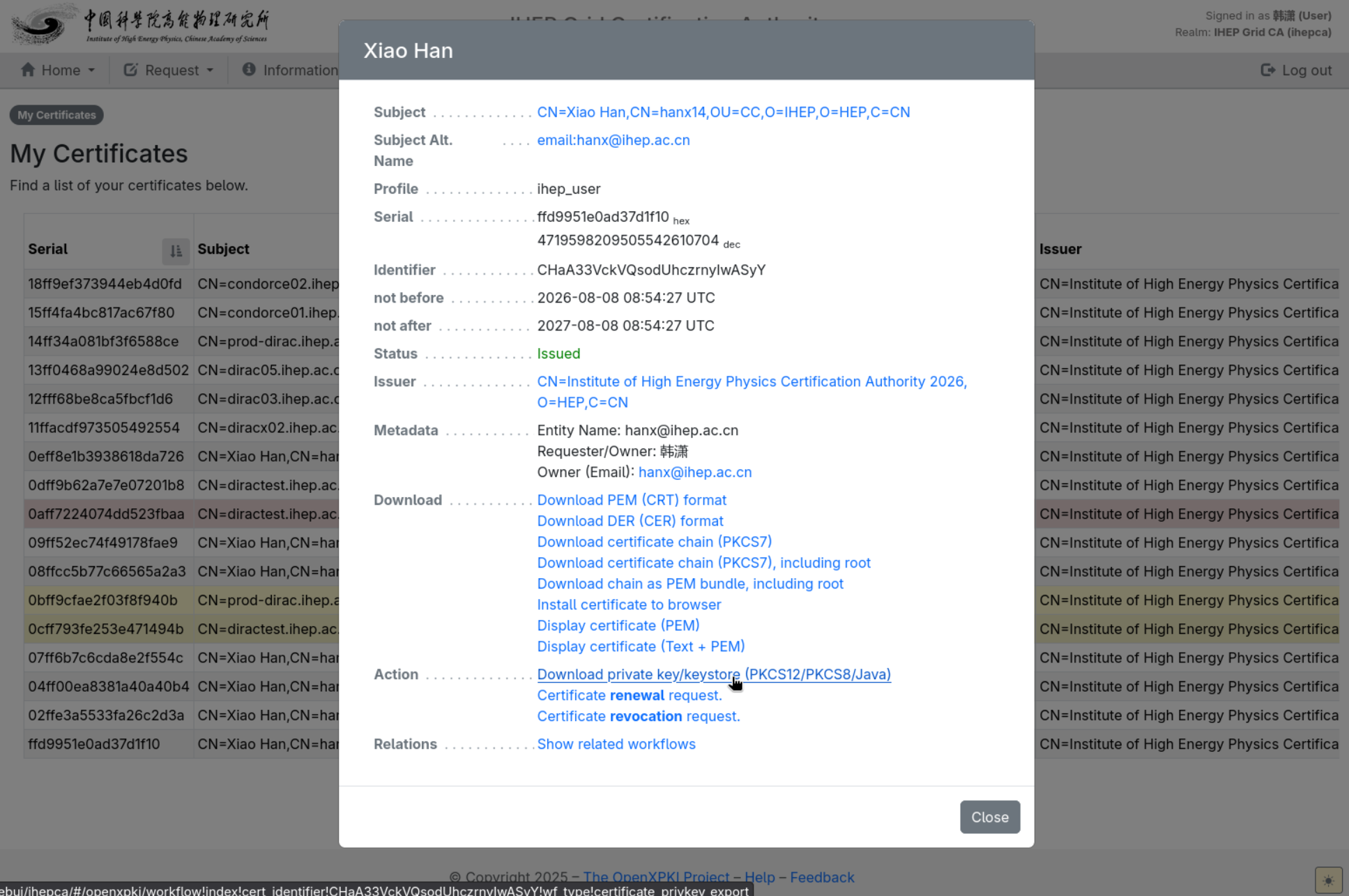Click the Owner Email hanx@ihep.ac.cn link
This screenshot has height=896, width=1349.
(x=694, y=472)
